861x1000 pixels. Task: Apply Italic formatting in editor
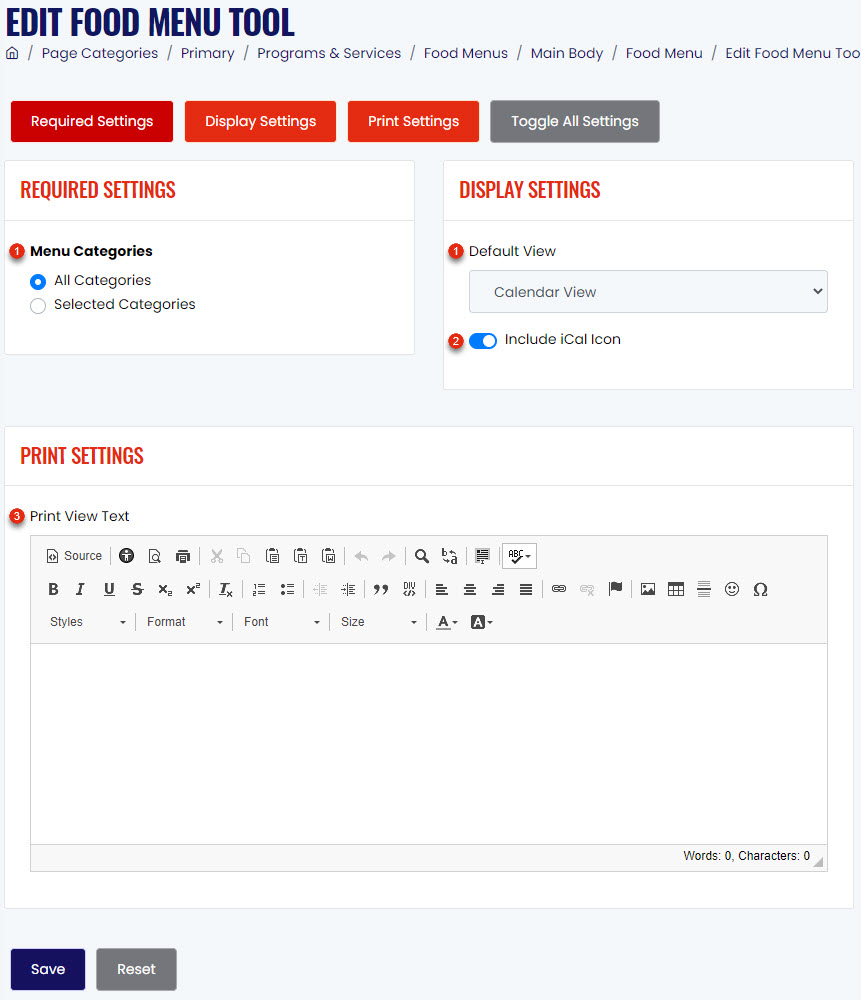pos(80,589)
